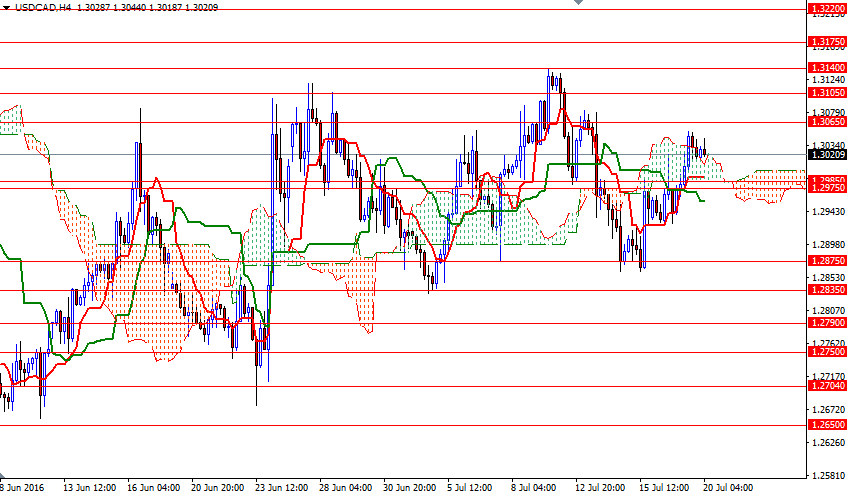Select the 1.31750 red price level label
The width and height of the screenshot is (847, 495).
(x=826, y=42)
